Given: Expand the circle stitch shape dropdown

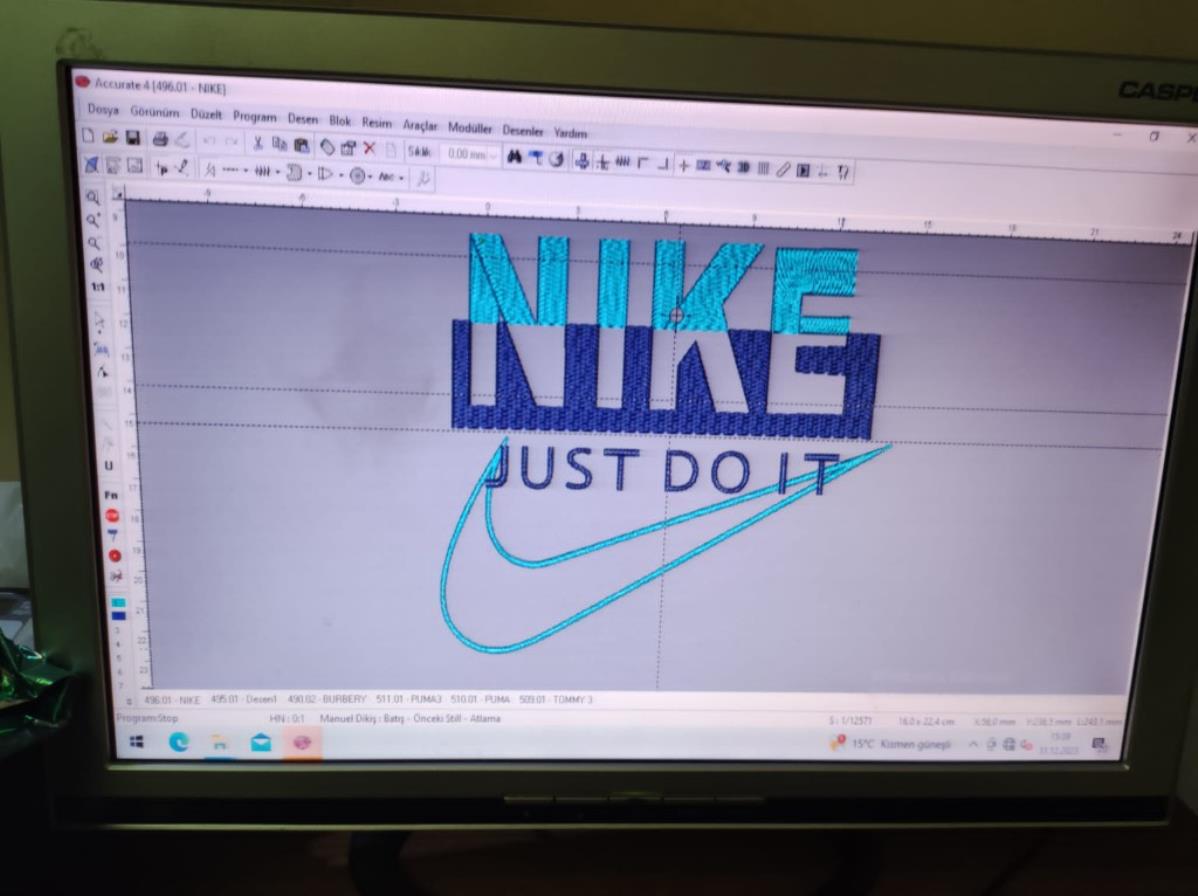Looking at the screenshot, I should 368,176.
